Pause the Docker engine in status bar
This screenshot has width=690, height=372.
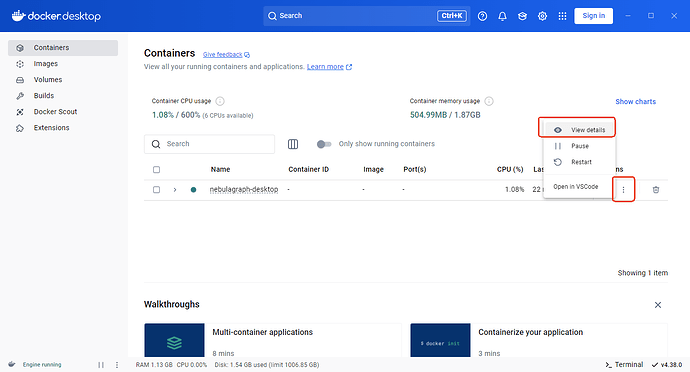101,365
